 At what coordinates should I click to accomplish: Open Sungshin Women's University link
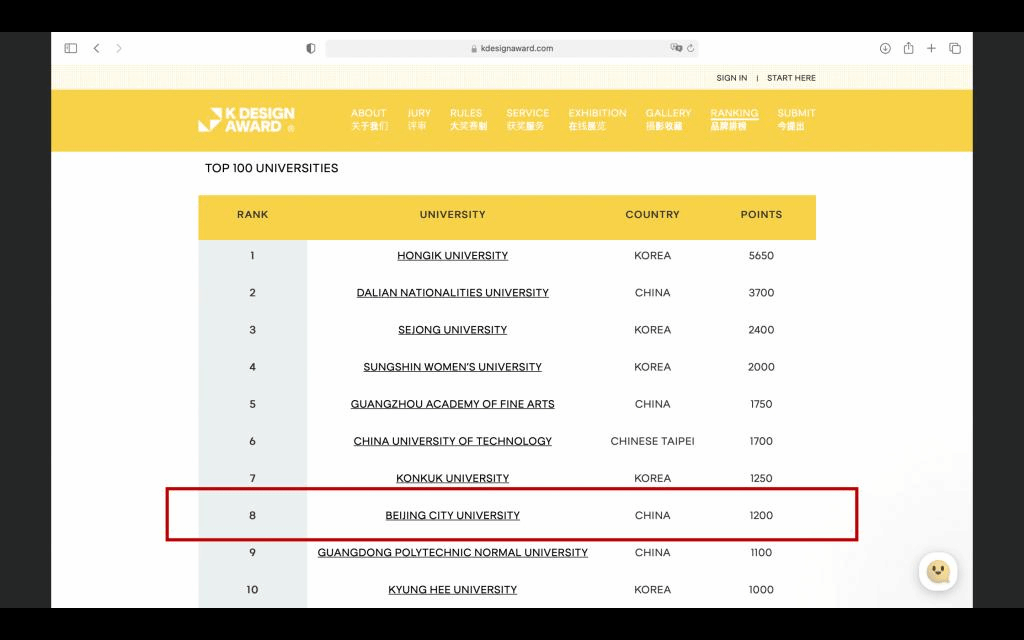click(x=453, y=367)
